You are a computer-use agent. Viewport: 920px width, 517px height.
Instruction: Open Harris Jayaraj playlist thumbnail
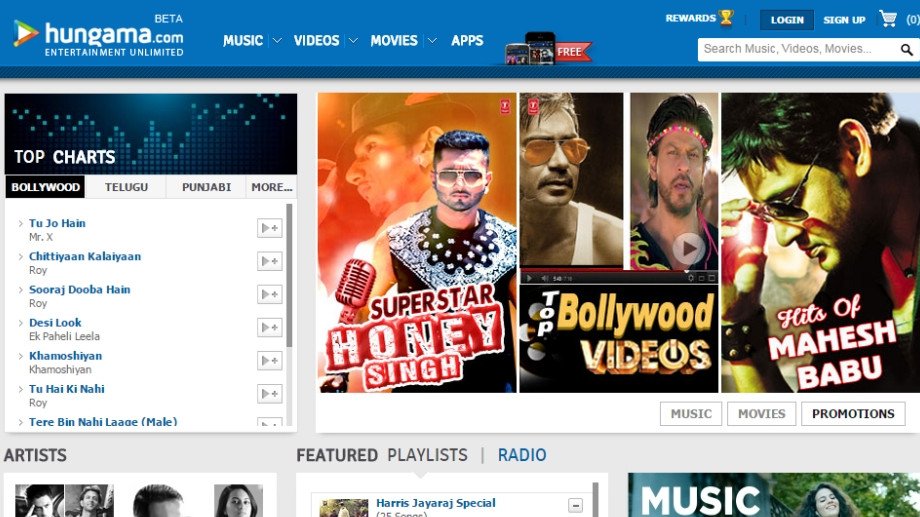(x=343, y=508)
